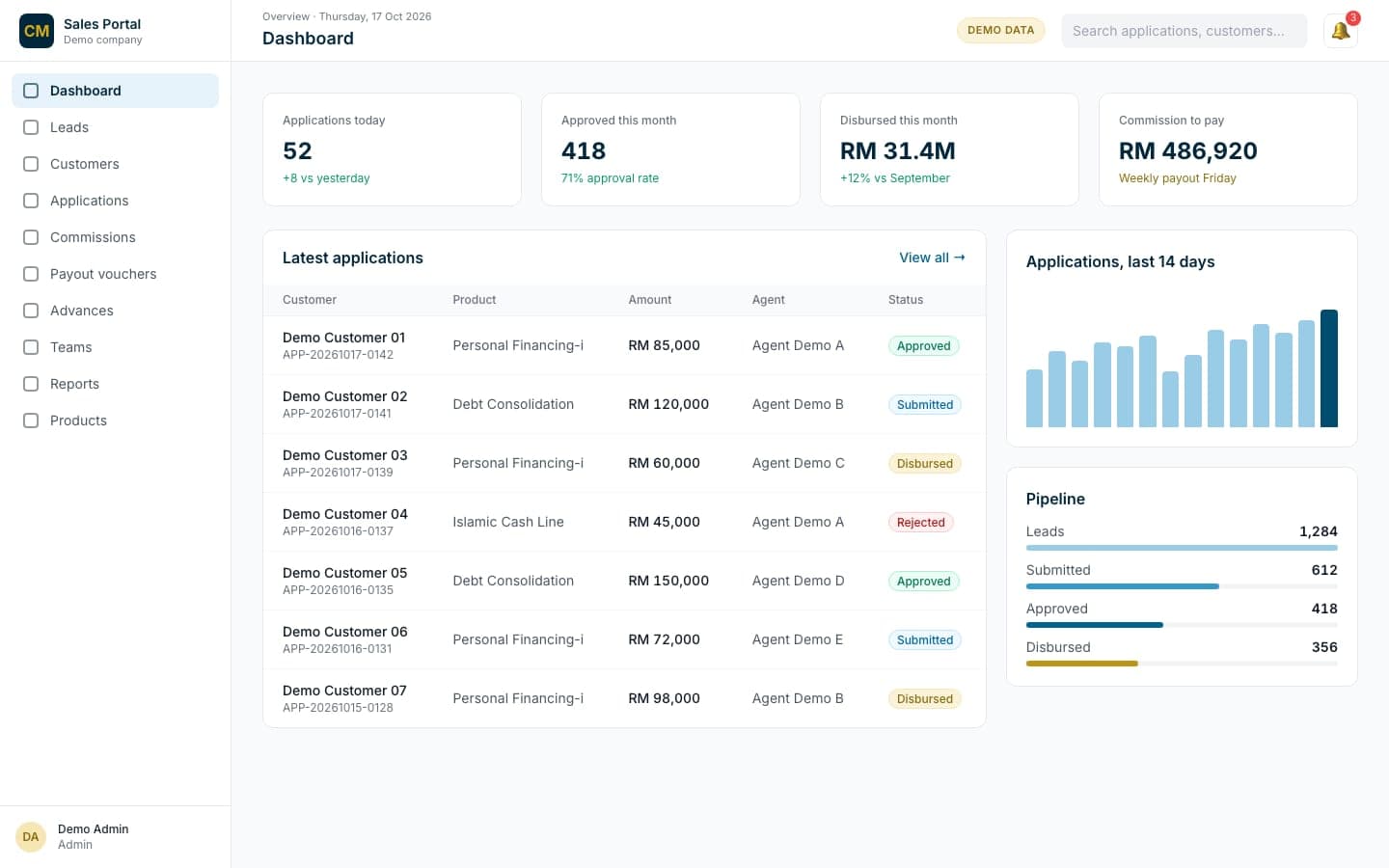Go to Teams page
Viewport: 1389px width, 868px height.
[115, 347]
